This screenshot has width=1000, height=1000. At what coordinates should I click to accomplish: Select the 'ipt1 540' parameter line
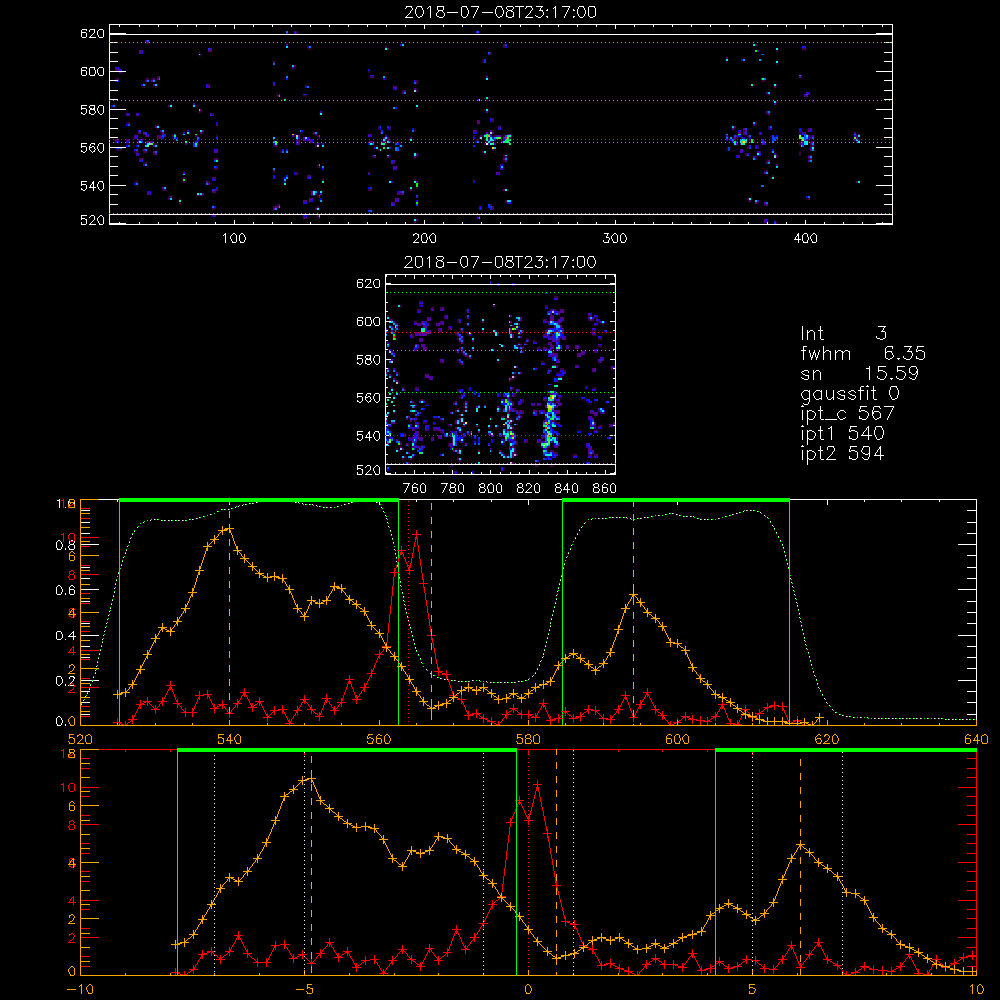842,434
